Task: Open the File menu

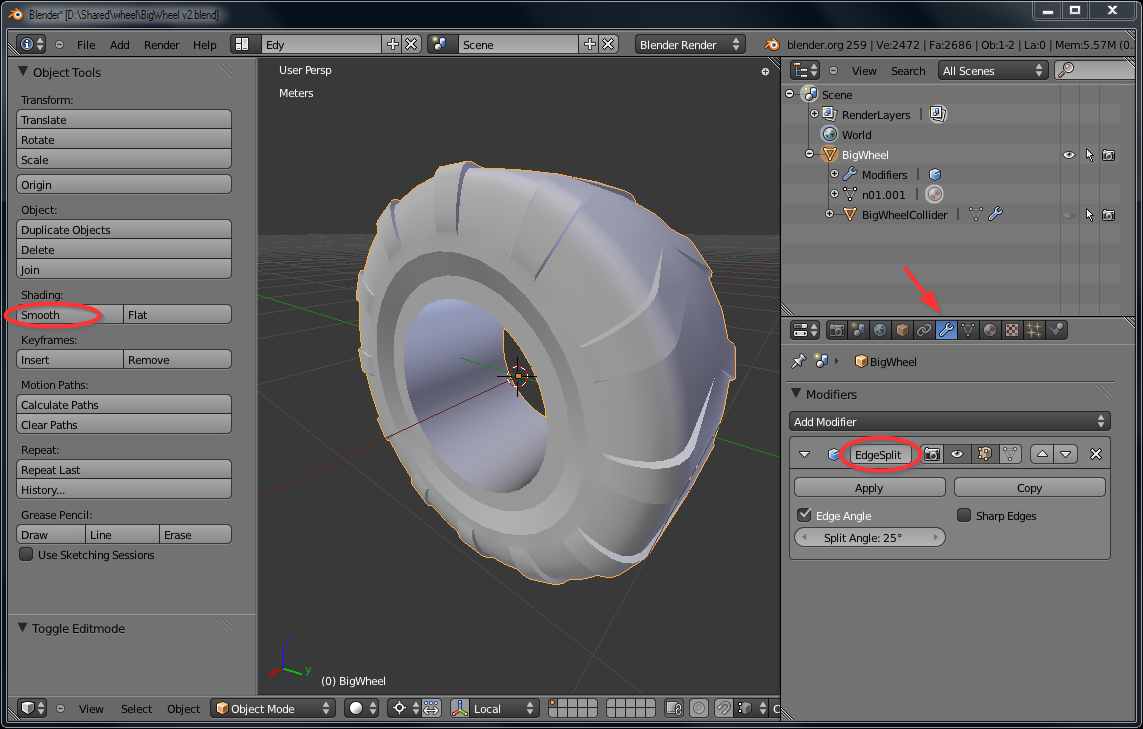Action: coord(86,44)
